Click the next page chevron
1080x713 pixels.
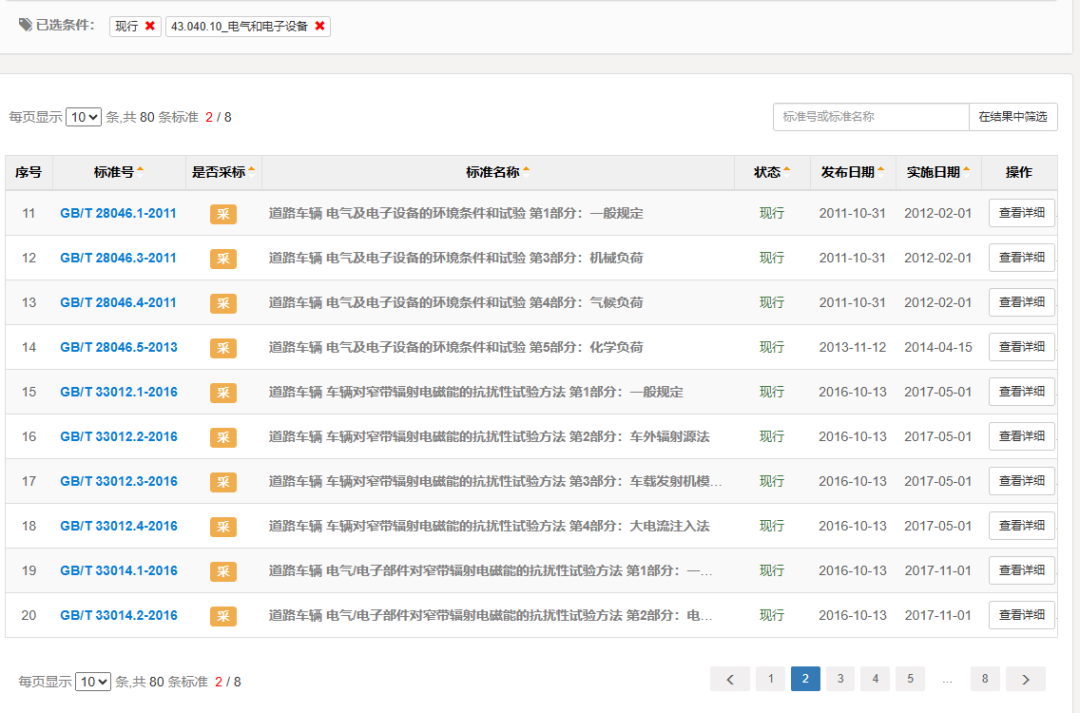coord(1026,678)
